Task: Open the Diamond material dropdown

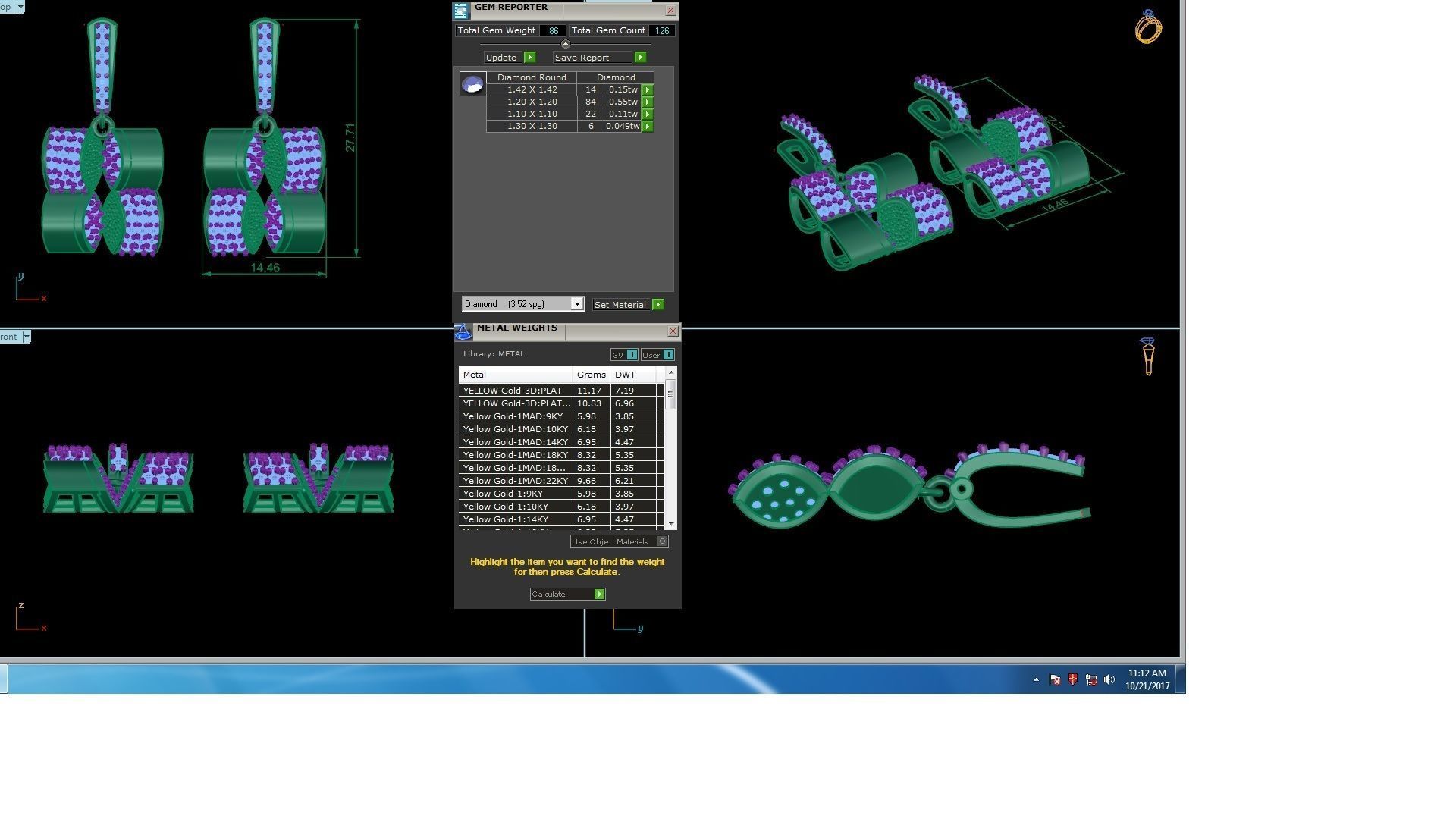Action: [x=576, y=304]
